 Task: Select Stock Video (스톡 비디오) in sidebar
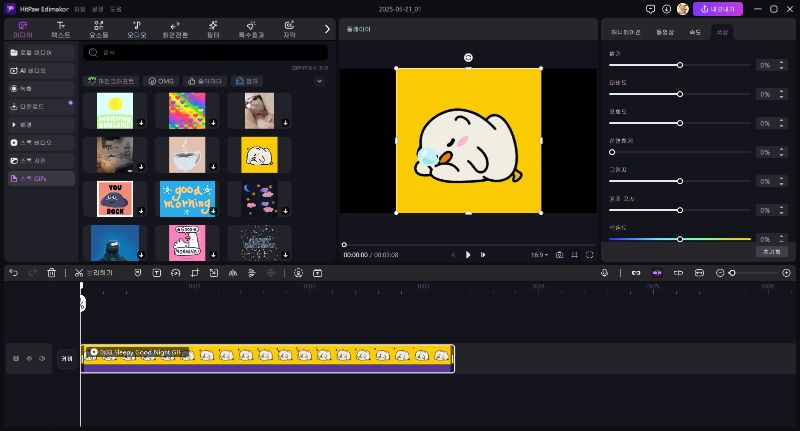tap(41, 143)
